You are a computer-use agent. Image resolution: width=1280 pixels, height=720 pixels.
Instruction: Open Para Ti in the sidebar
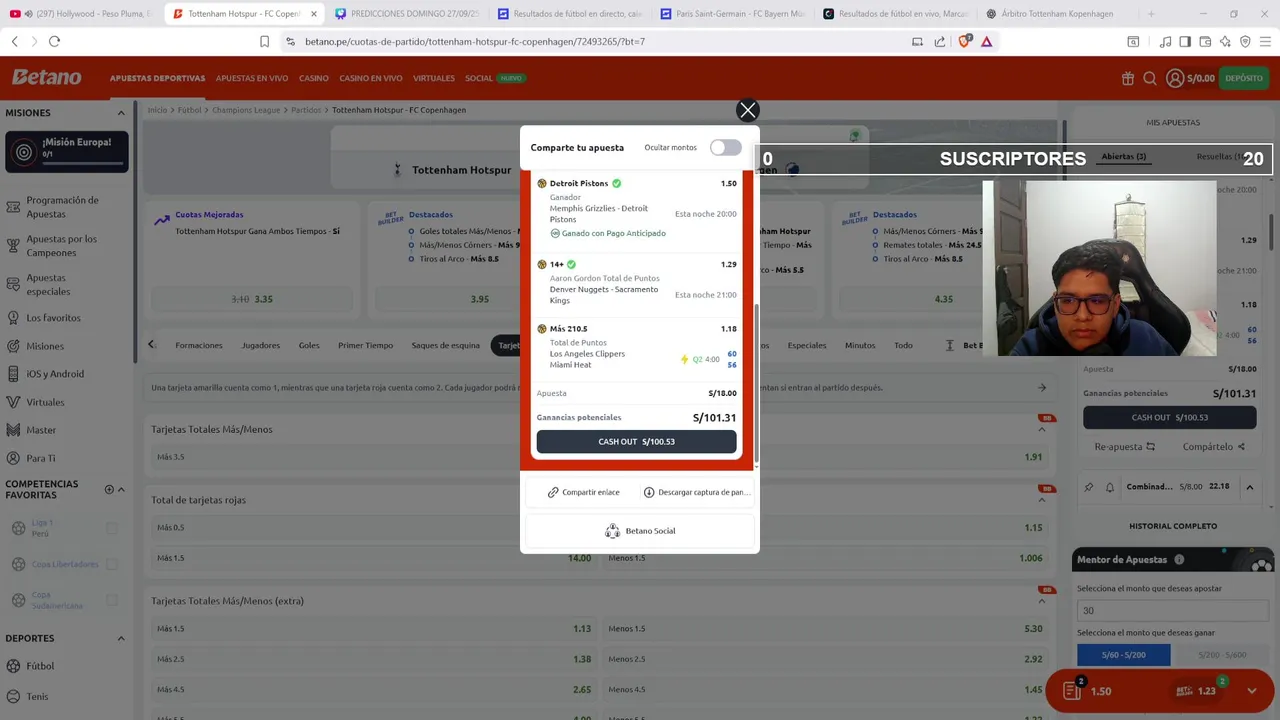41,458
